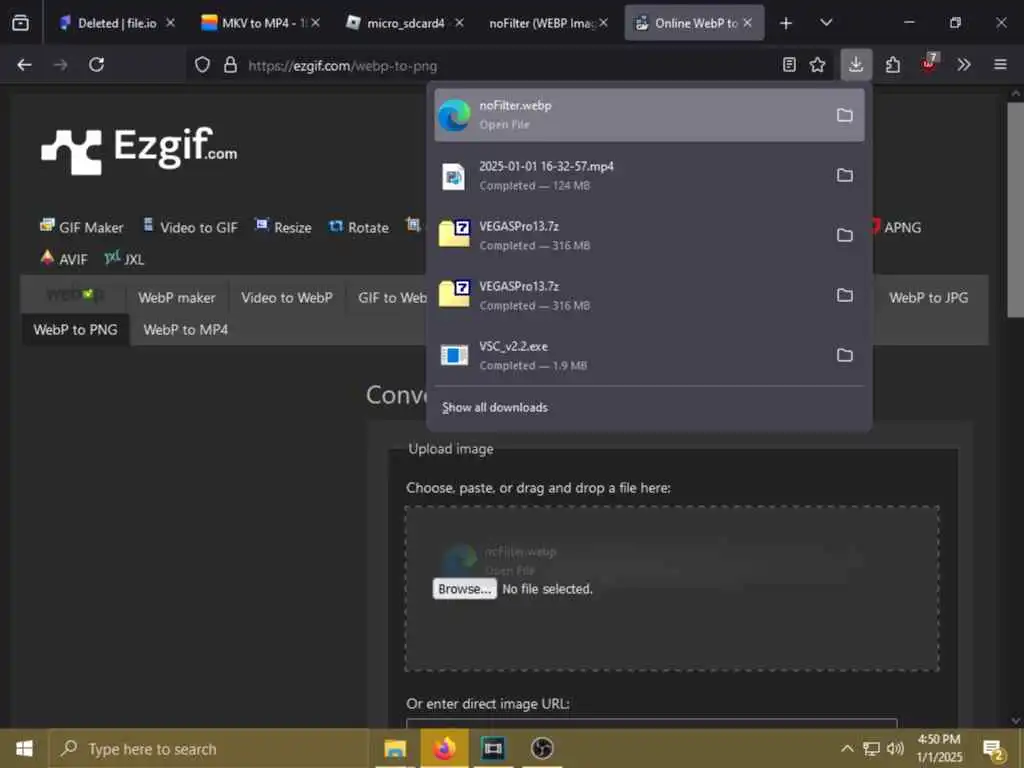1024x768 pixels.
Task: Open Firefox View in the tab bar
Action: click(x=20, y=23)
